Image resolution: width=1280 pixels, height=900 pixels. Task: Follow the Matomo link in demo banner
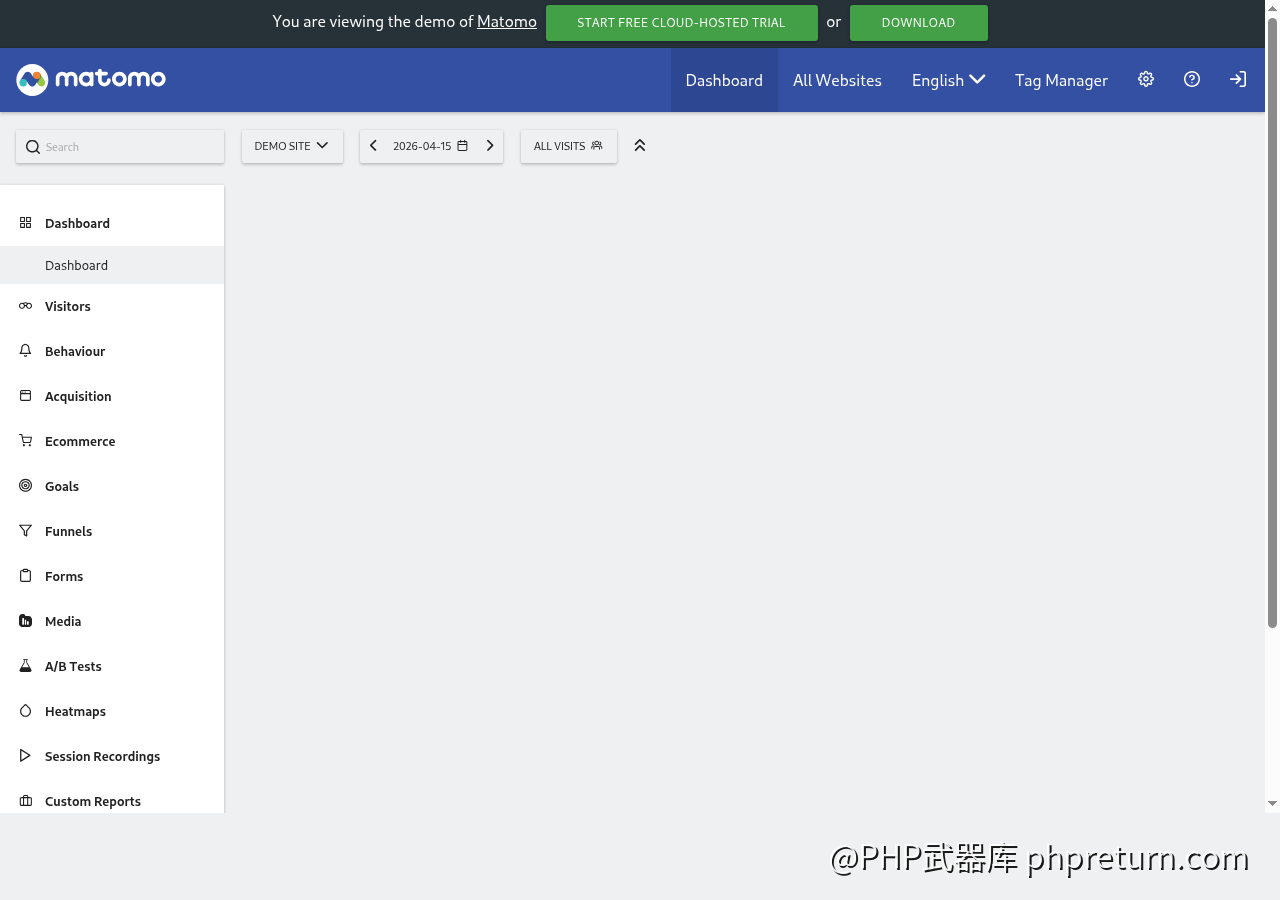click(507, 22)
